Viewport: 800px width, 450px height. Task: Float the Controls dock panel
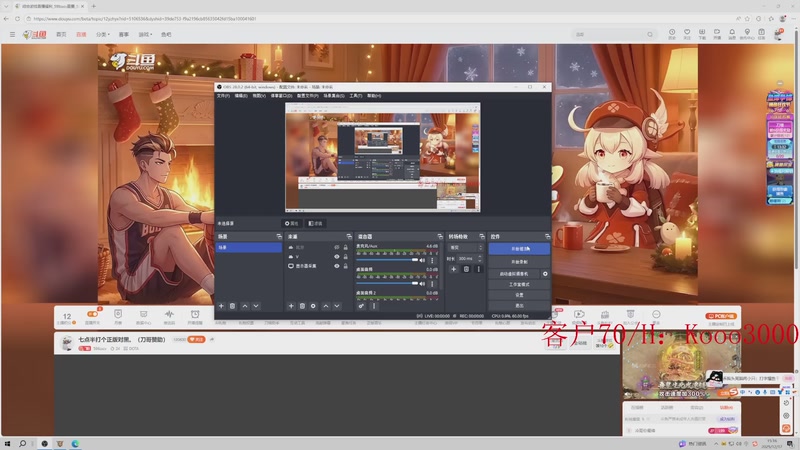pos(547,237)
